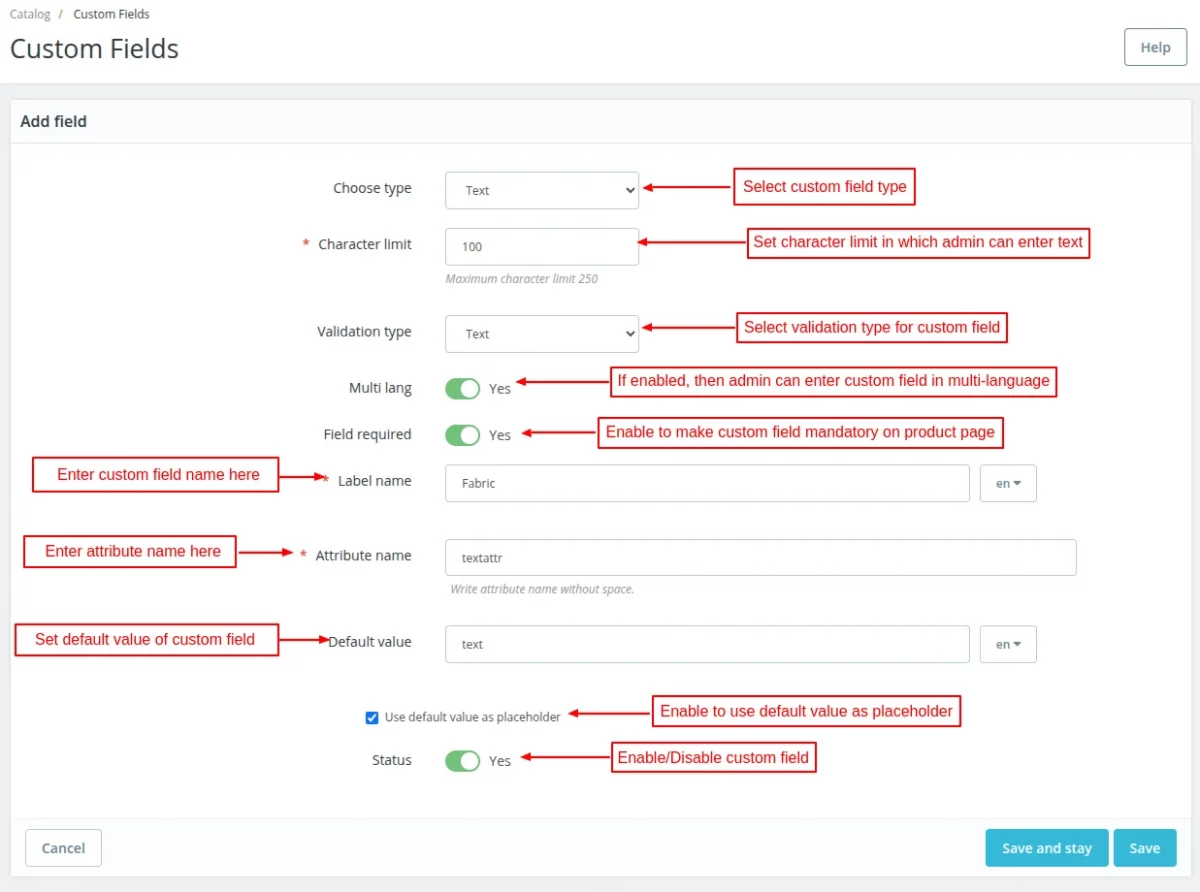Cancel adding the custom field
The height and width of the screenshot is (892, 1200).
63,848
